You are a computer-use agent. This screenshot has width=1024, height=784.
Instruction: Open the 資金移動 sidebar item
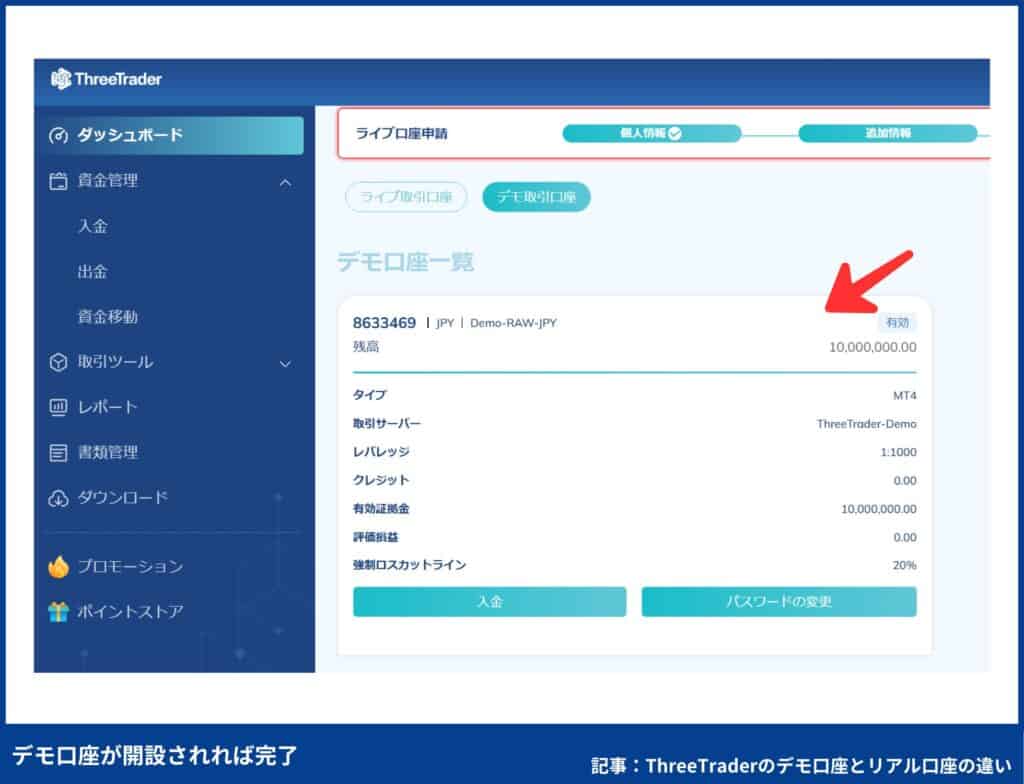point(108,317)
